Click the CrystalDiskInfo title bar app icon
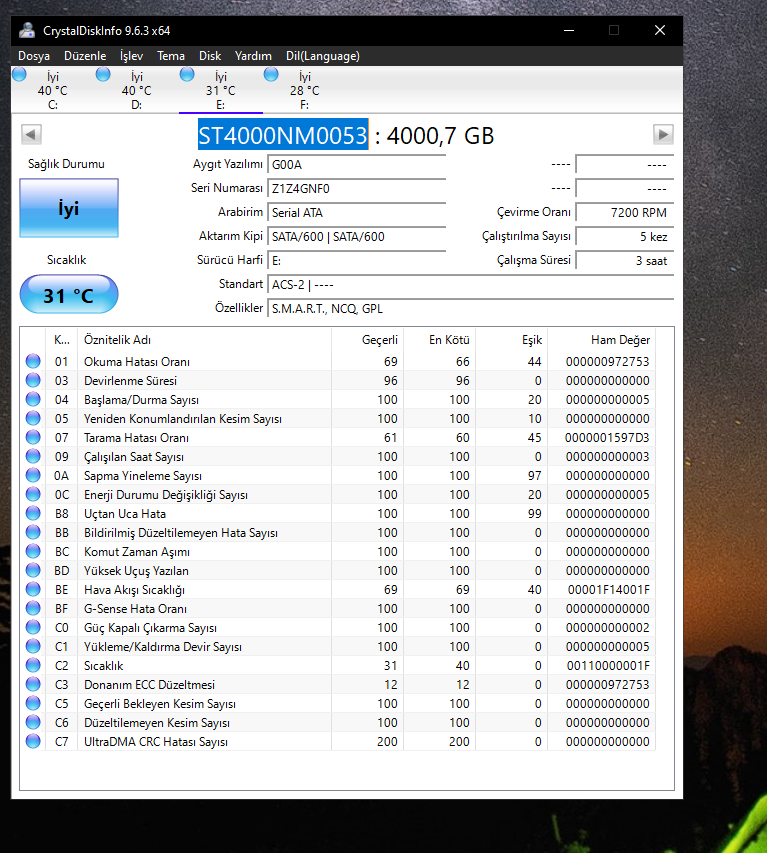Image resolution: width=767 pixels, height=853 pixels. pyautogui.click(x=27, y=30)
